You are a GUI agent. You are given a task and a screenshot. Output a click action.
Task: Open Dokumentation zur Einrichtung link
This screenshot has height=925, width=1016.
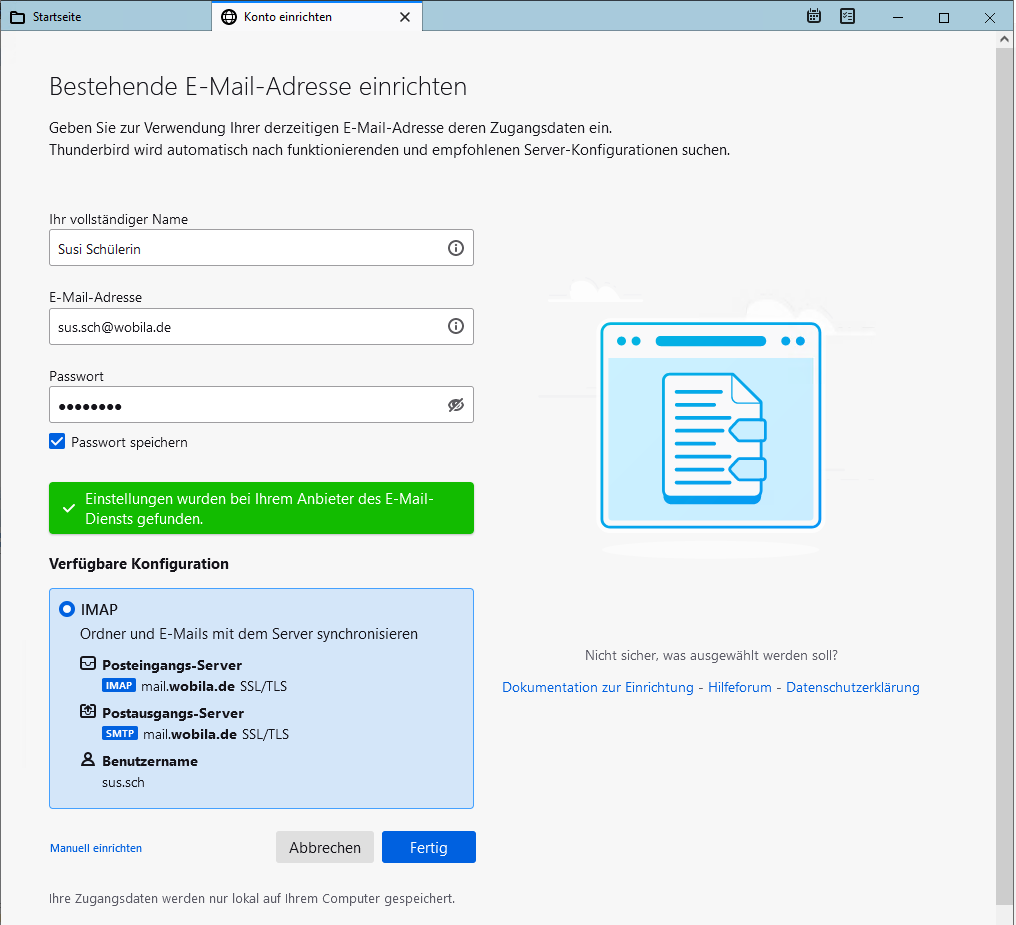pyautogui.click(x=597, y=687)
